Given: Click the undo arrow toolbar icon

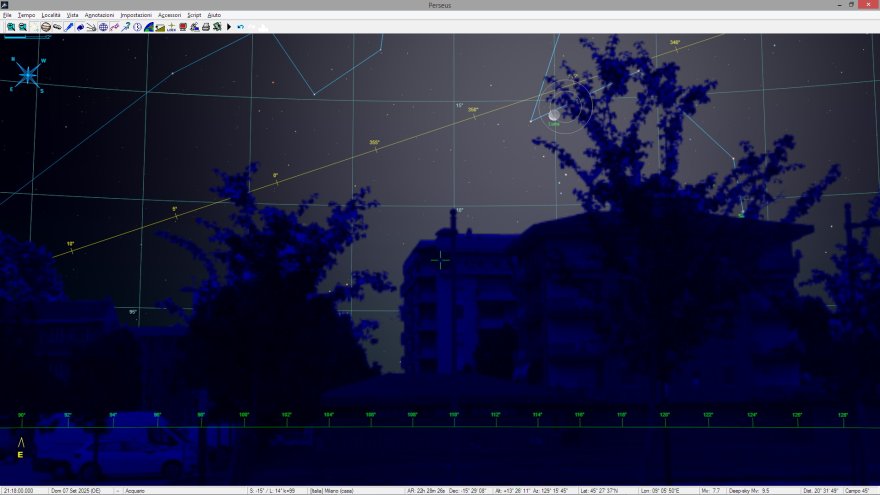Looking at the screenshot, I should point(241,27).
